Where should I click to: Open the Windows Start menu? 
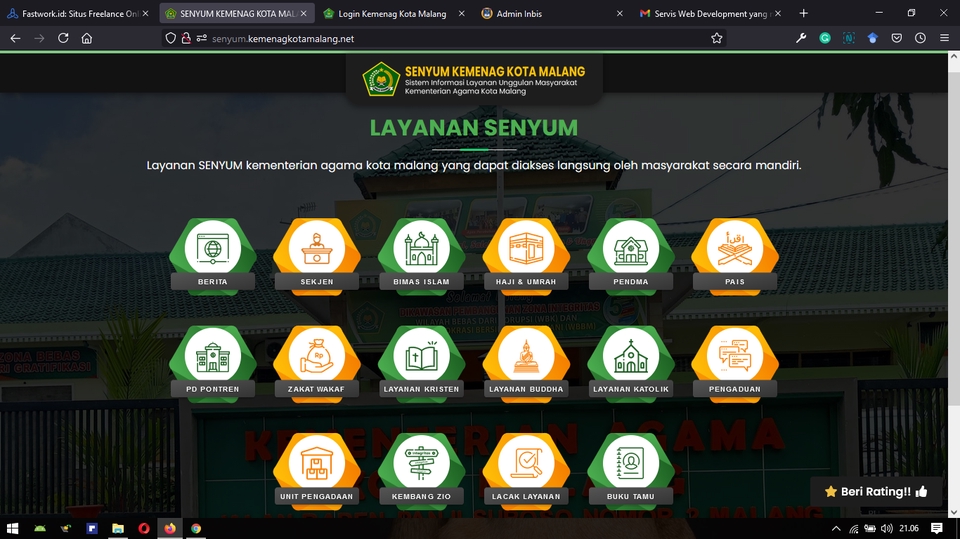pyautogui.click(x=12, y=528)
